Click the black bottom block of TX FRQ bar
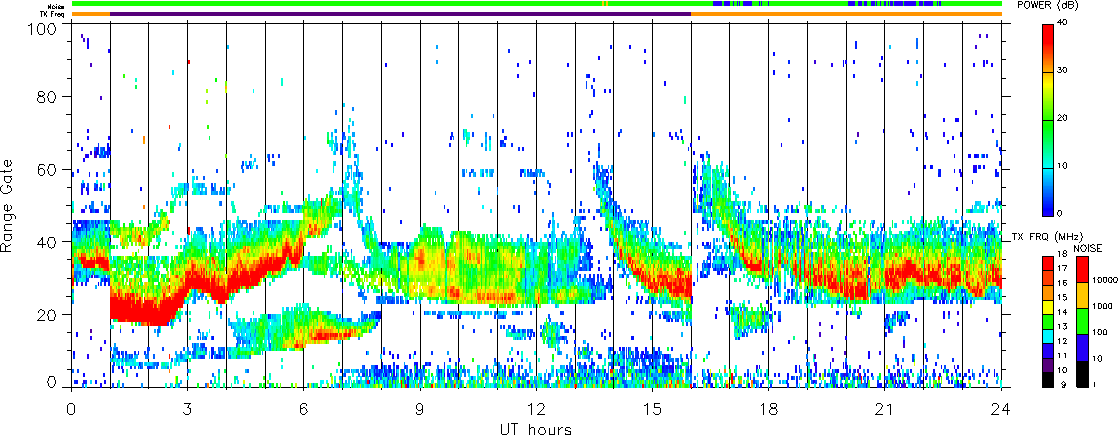The height and width of the screenshot is (435, 1118). (x=1047, y=378)
